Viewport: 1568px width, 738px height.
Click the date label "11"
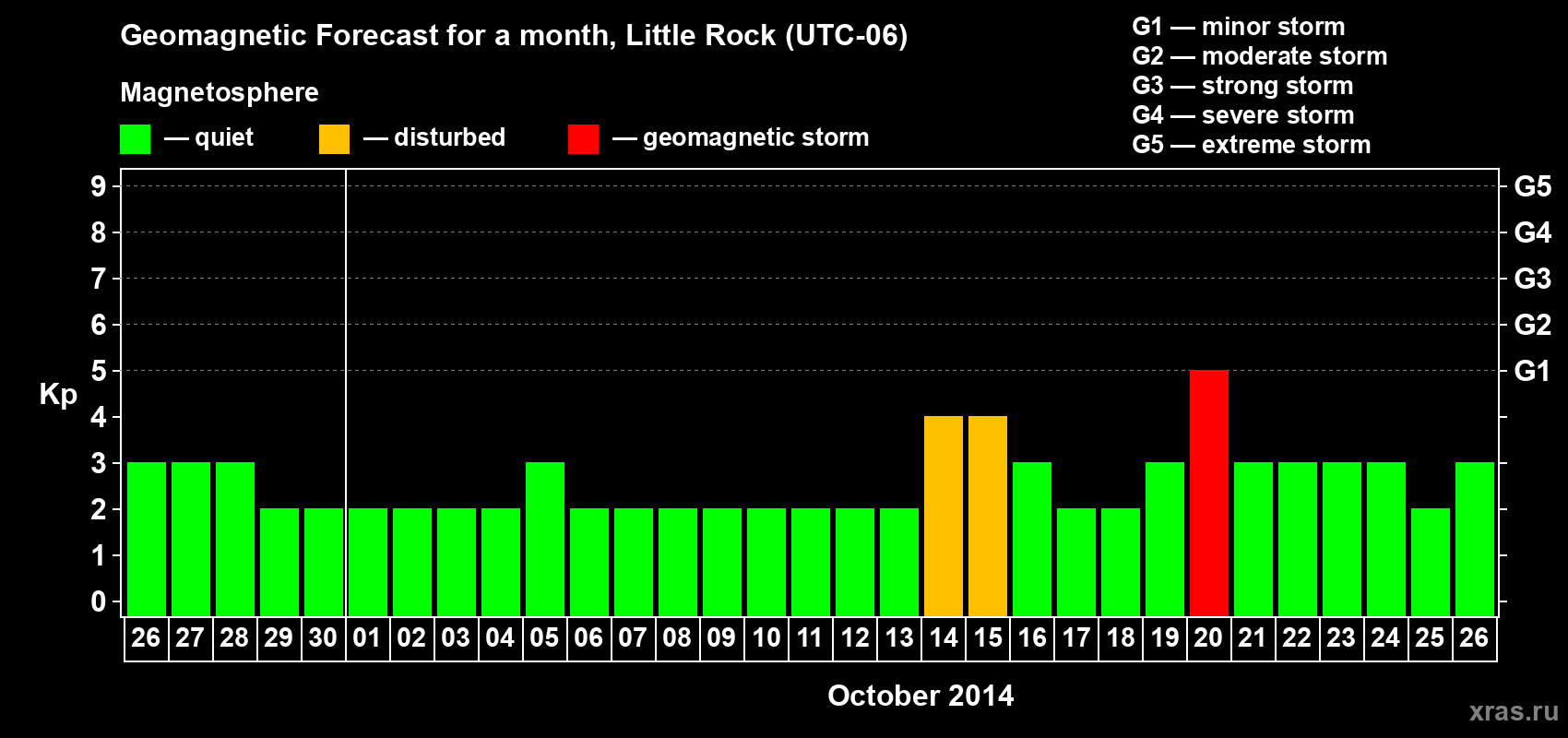[x=810, y=638]
